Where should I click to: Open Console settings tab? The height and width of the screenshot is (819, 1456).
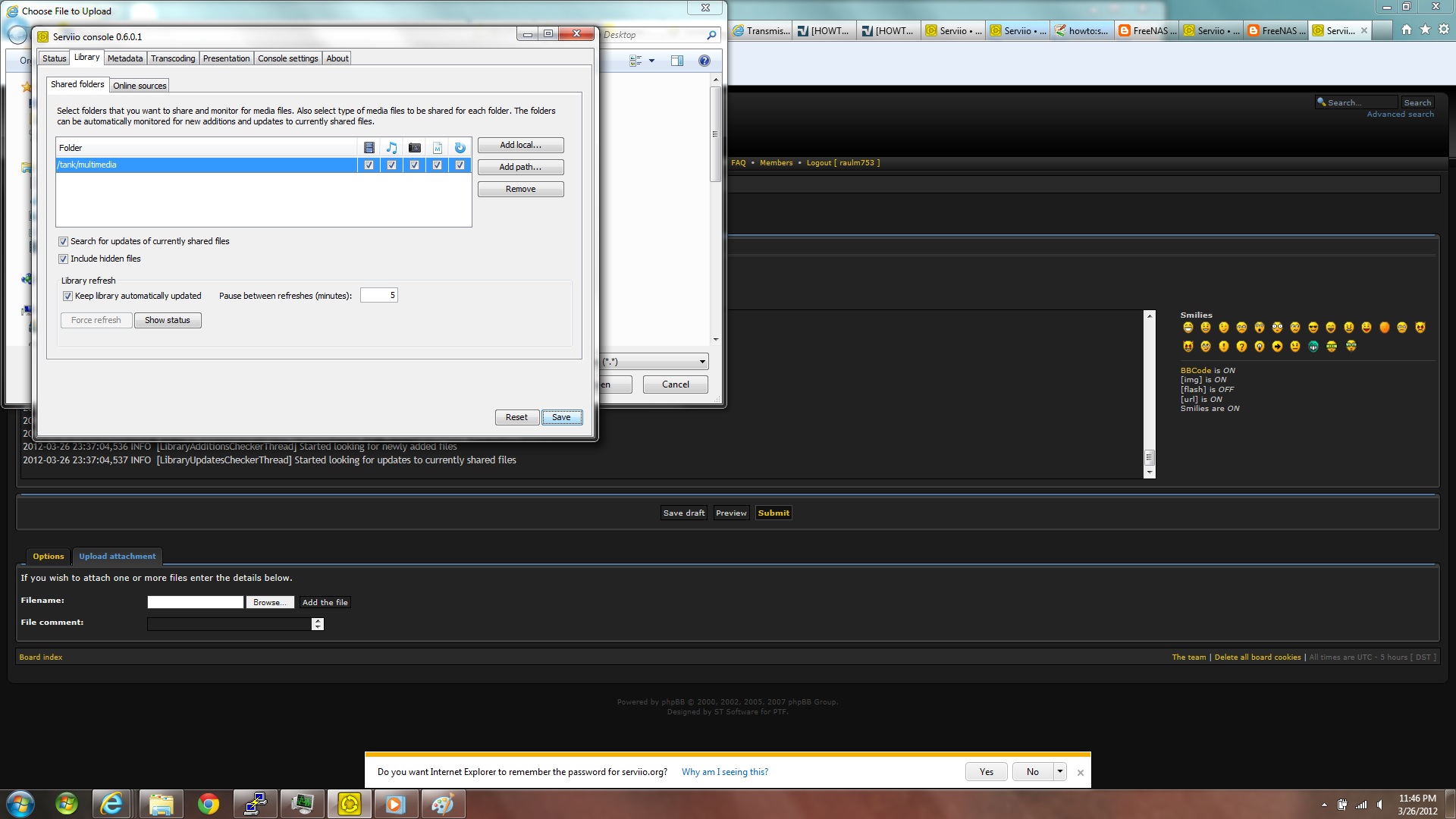288,58
